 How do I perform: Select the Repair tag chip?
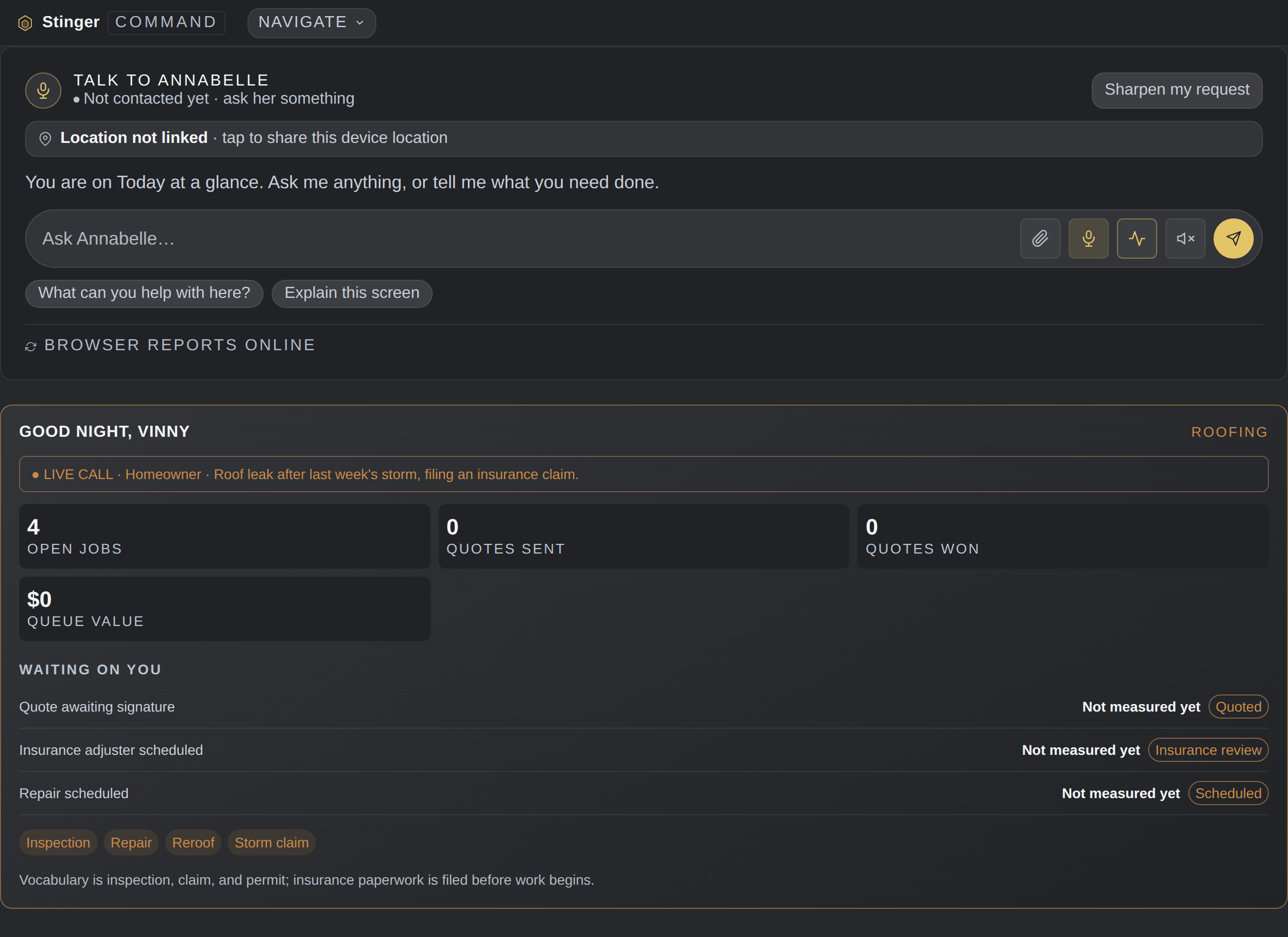(x=131, y=843)
